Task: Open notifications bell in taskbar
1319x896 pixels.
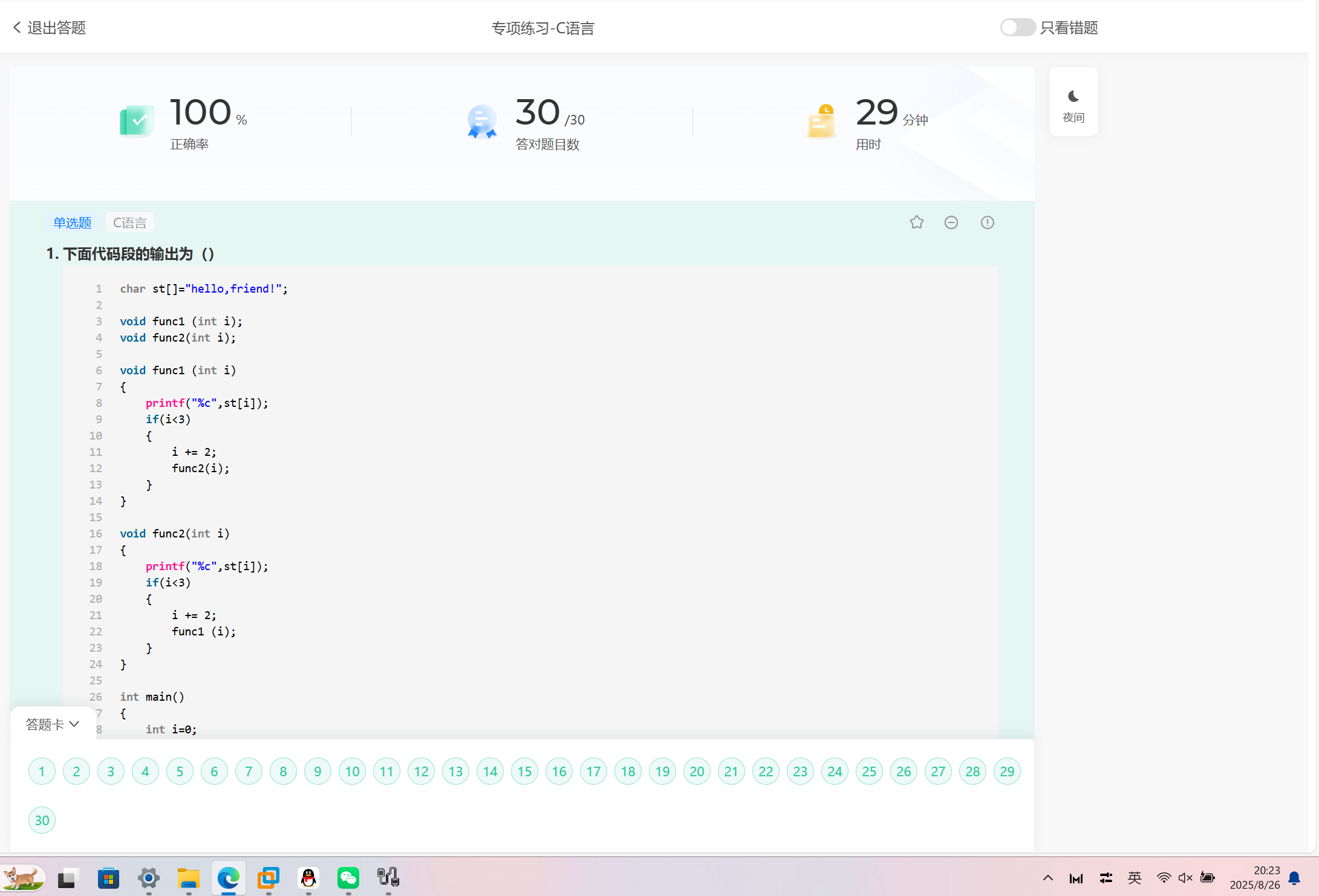Action: point(1295,878)
